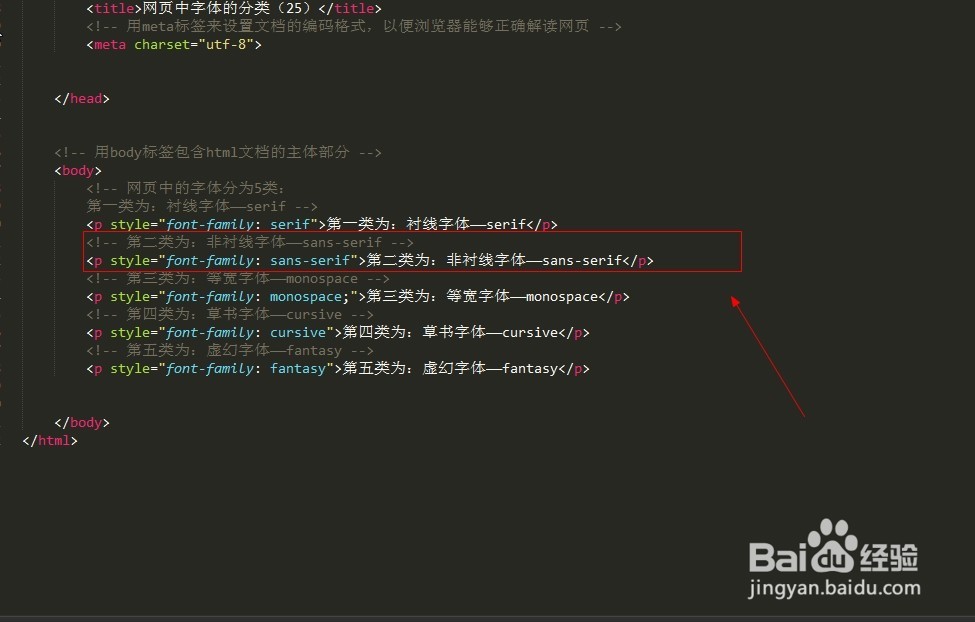Click the paragraph line with font-family: monospace
This screenshot has width=975, height=622.
[358, 297]
